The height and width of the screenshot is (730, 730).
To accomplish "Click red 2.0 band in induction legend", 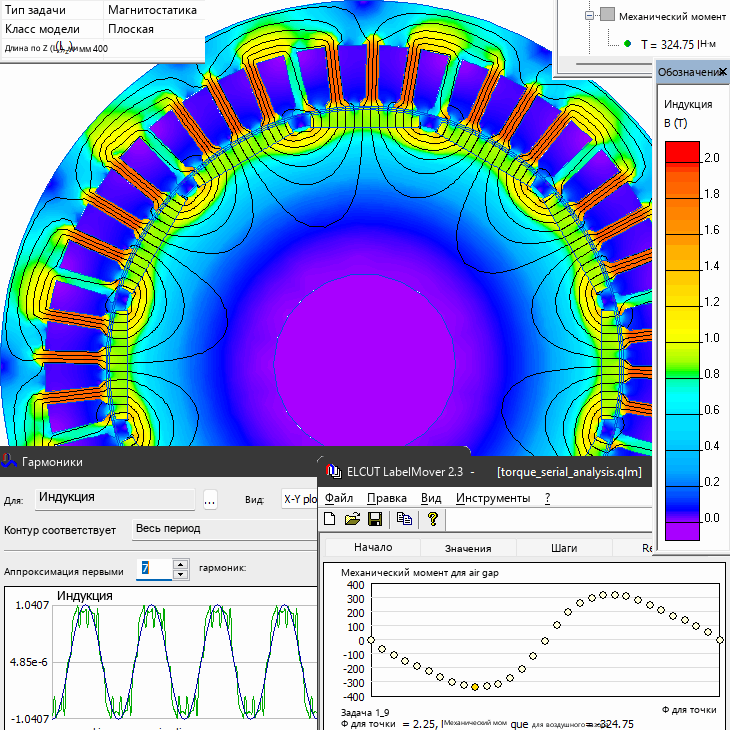I will click(x=682, y=152).
